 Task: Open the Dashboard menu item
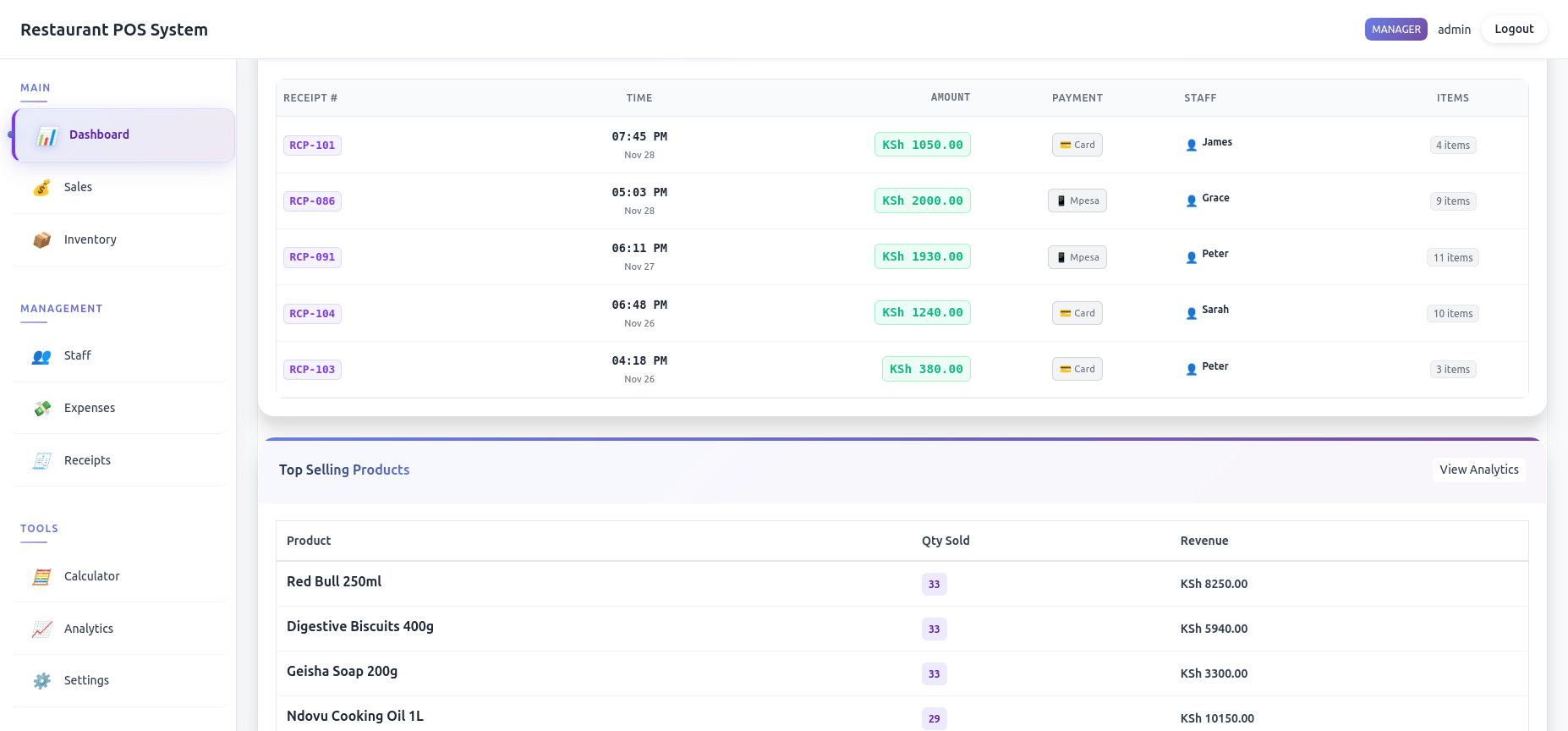tap(123, 135)
